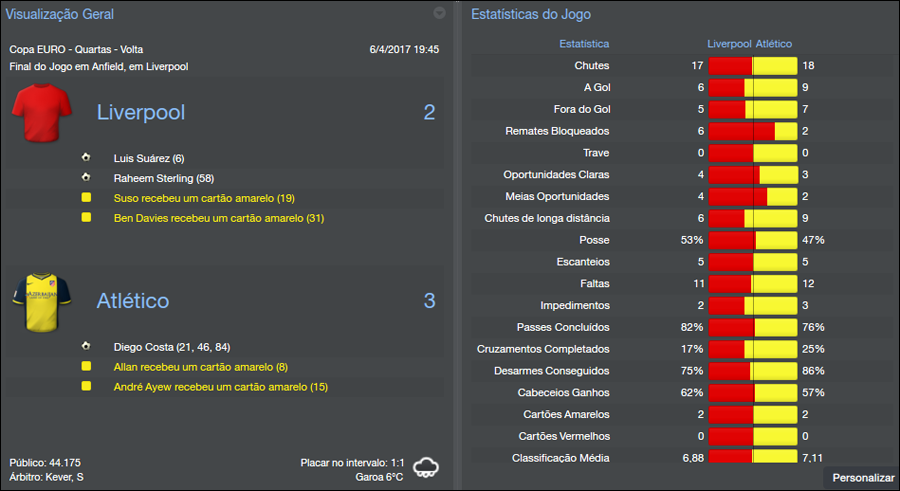Select the Chutes statistics row label
Image resolution: width=900 pixels, height=491 pixels.
pos(592,66)
